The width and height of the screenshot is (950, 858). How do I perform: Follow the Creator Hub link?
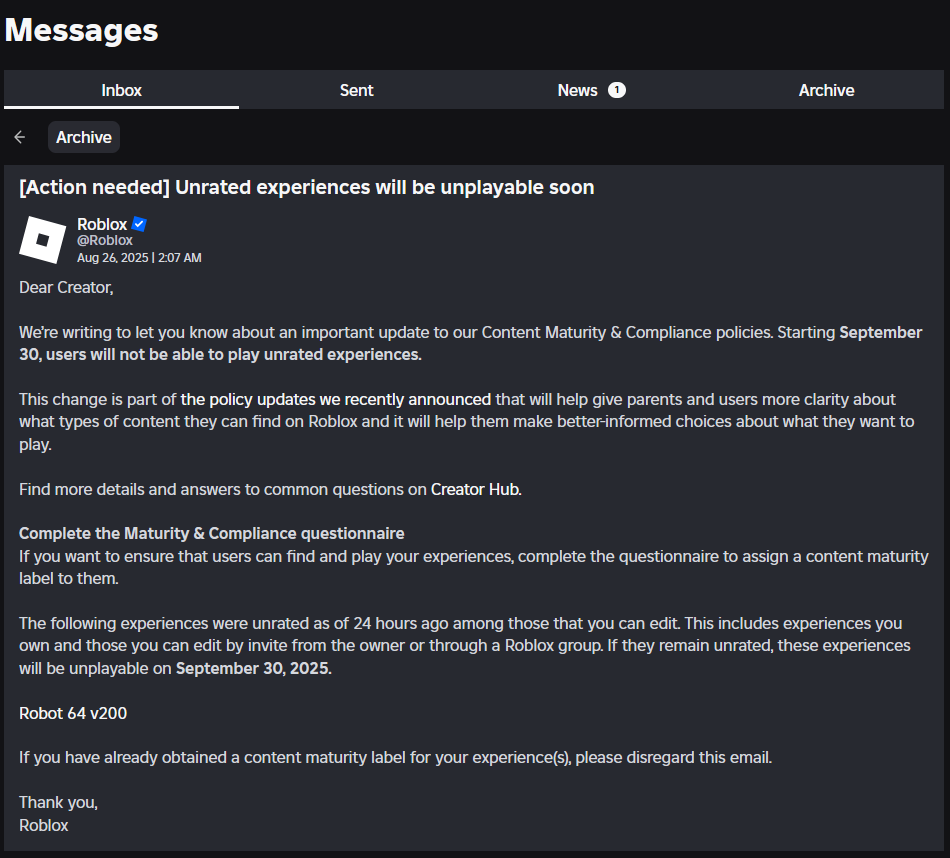tap(475, 489)
